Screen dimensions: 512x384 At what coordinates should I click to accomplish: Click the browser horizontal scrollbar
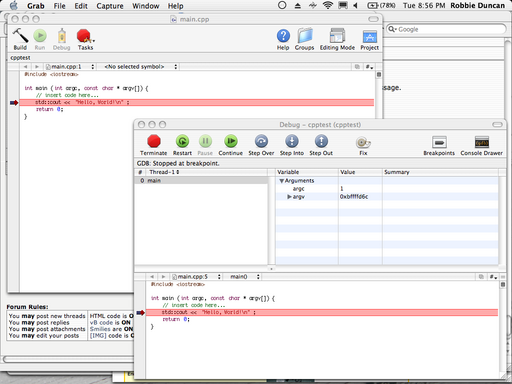(68, 359)
